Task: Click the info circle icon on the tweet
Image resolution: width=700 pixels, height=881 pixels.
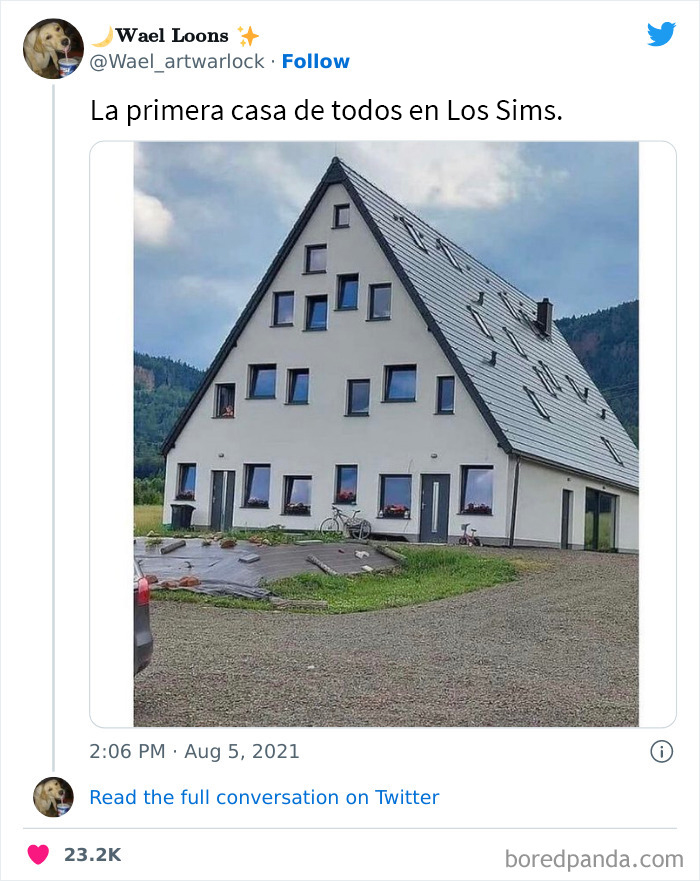Action: point(663,751)
